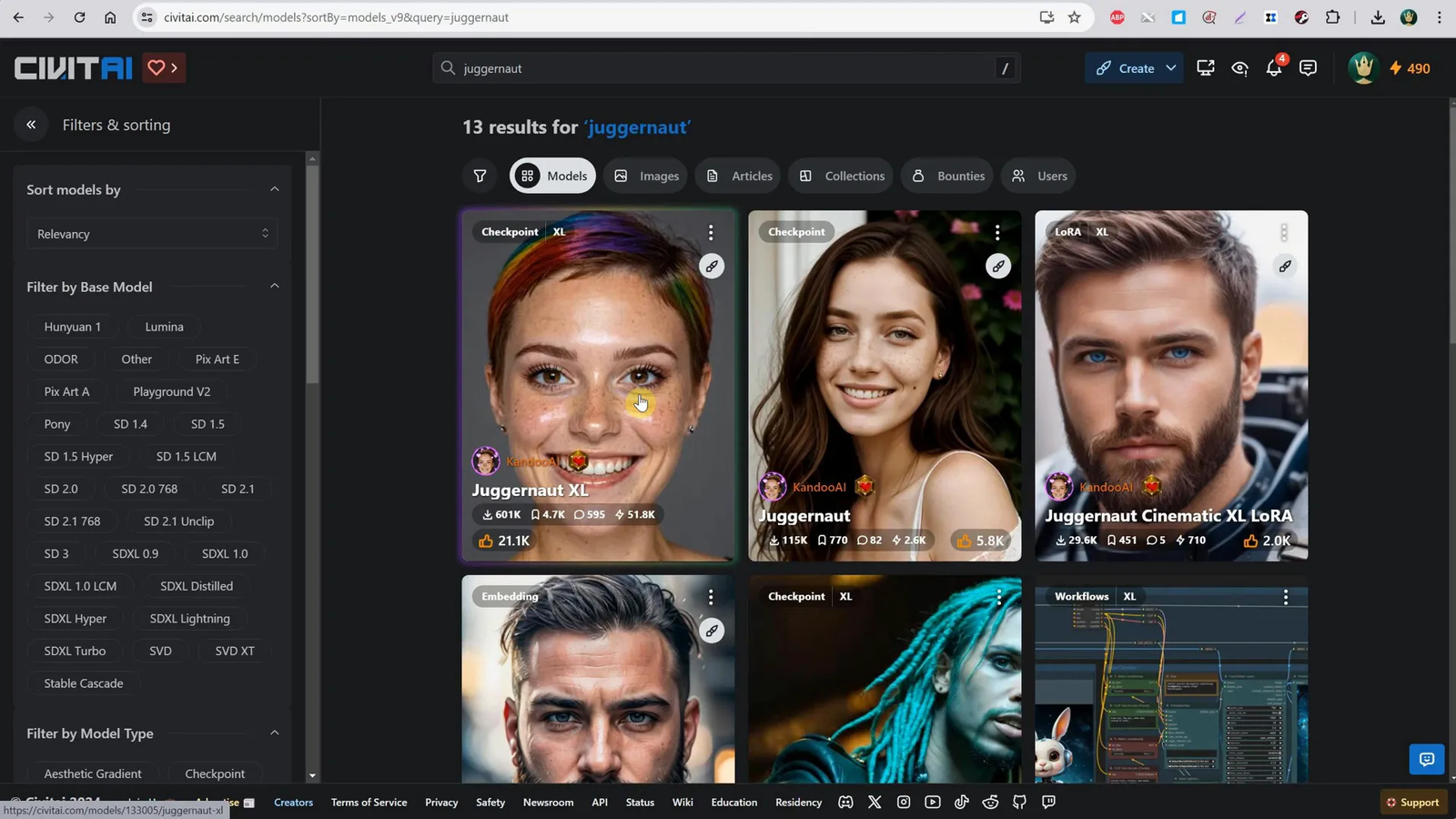Screen dimensions: 1456x819
Task: Open the user avatar menu
Action: [1363, 68]
